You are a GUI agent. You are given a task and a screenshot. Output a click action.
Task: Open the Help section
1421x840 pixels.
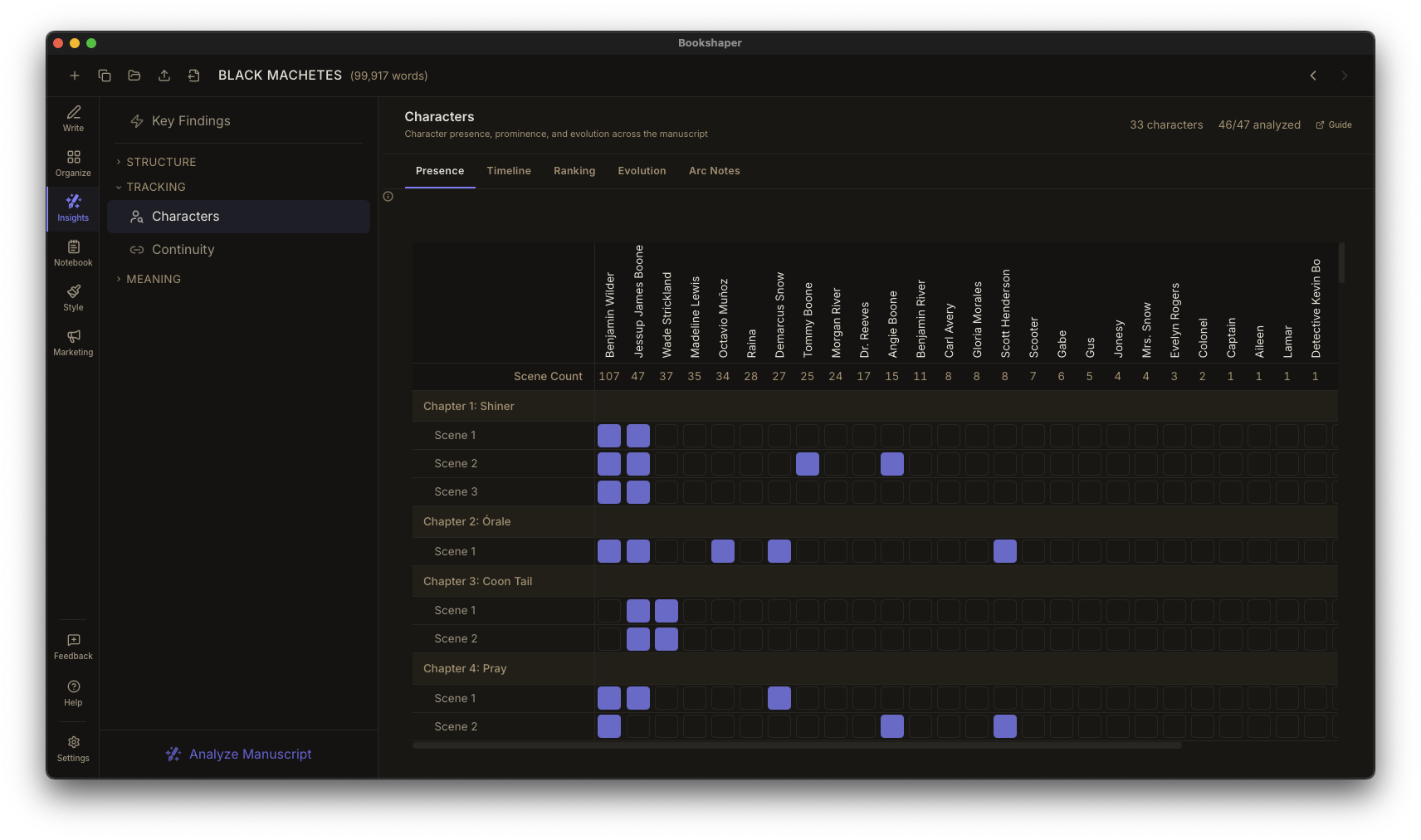pyautogui.click(x=73, y=693)
